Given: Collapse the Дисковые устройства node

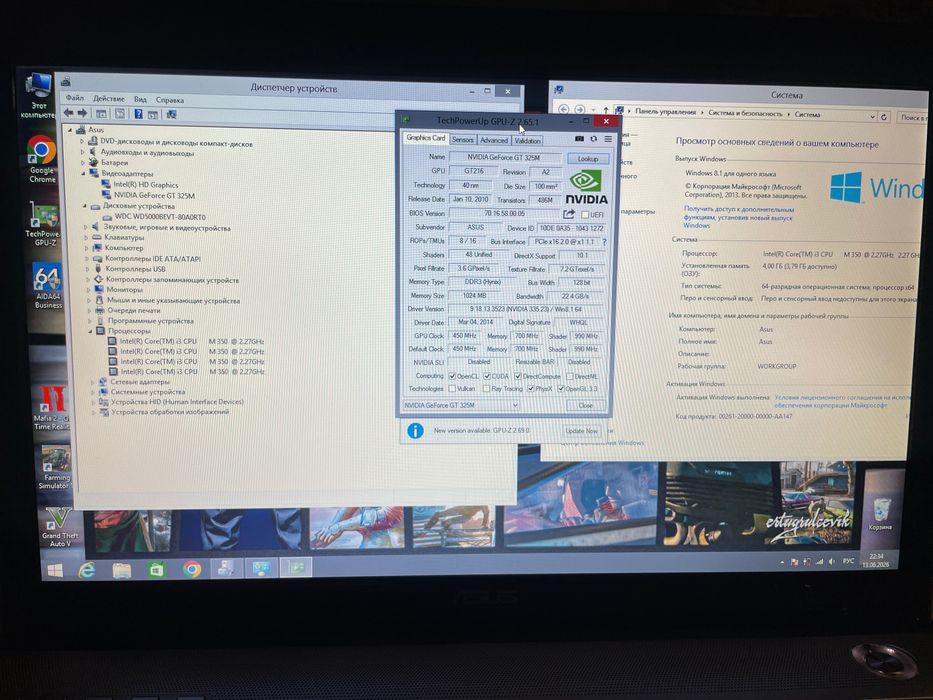Looking at the screenshot, I should pyautogui.click(x=84, y=206).
